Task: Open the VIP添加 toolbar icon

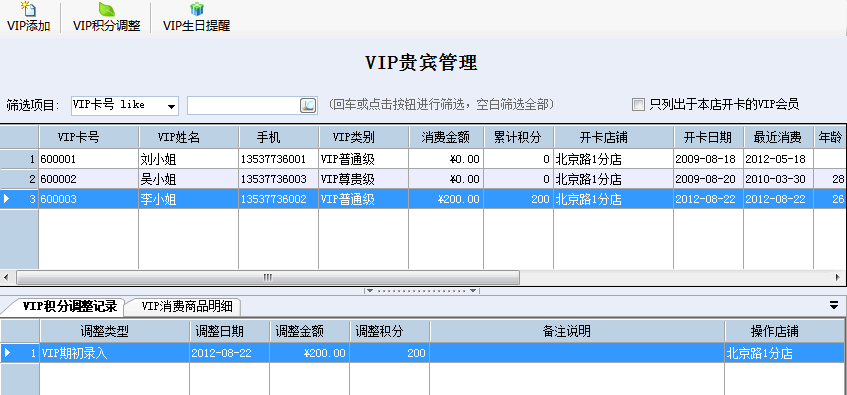Action: pos(28,9)
